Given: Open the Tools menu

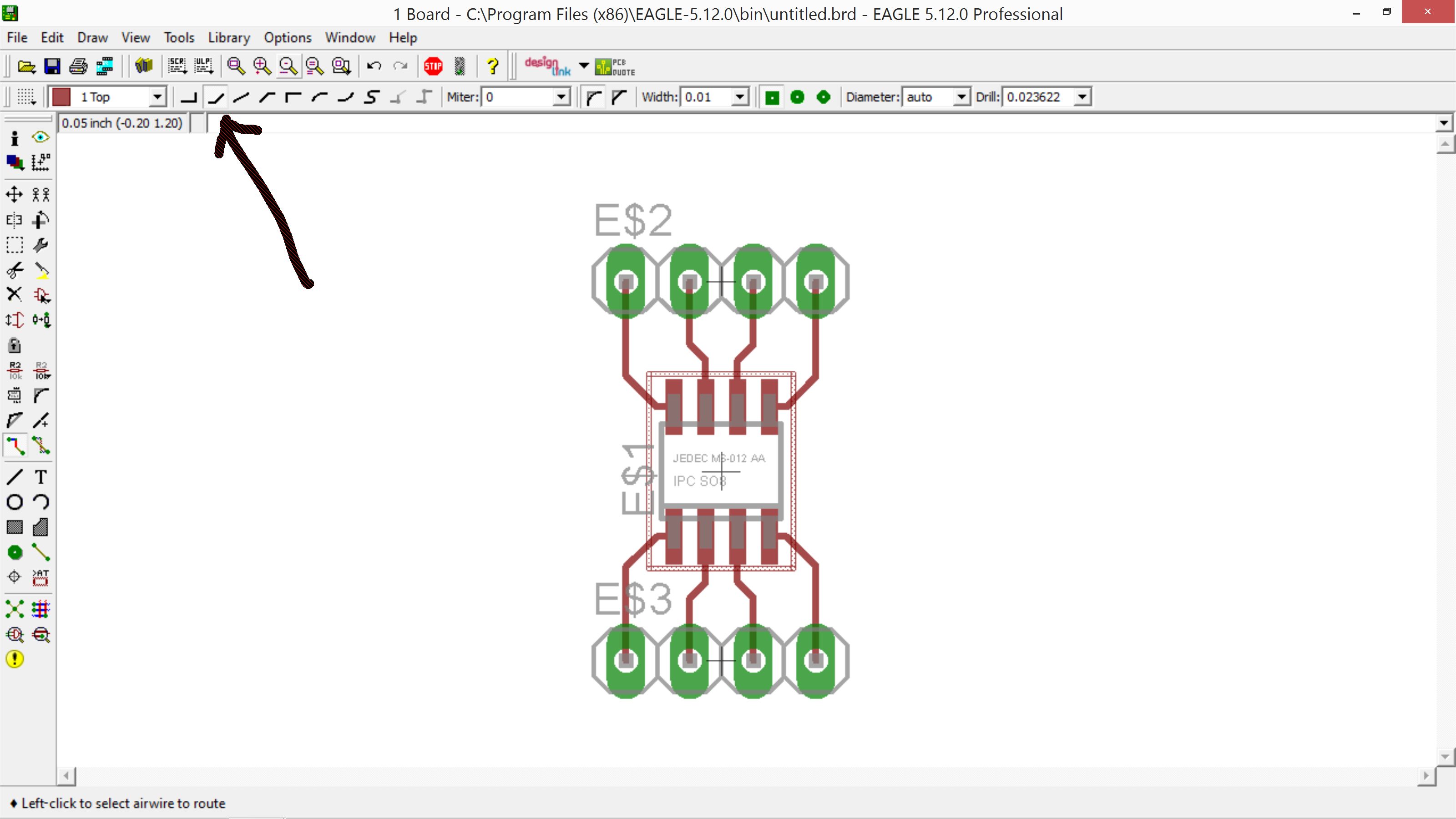Looking at the screenshot, I should [x=179, y=38].
